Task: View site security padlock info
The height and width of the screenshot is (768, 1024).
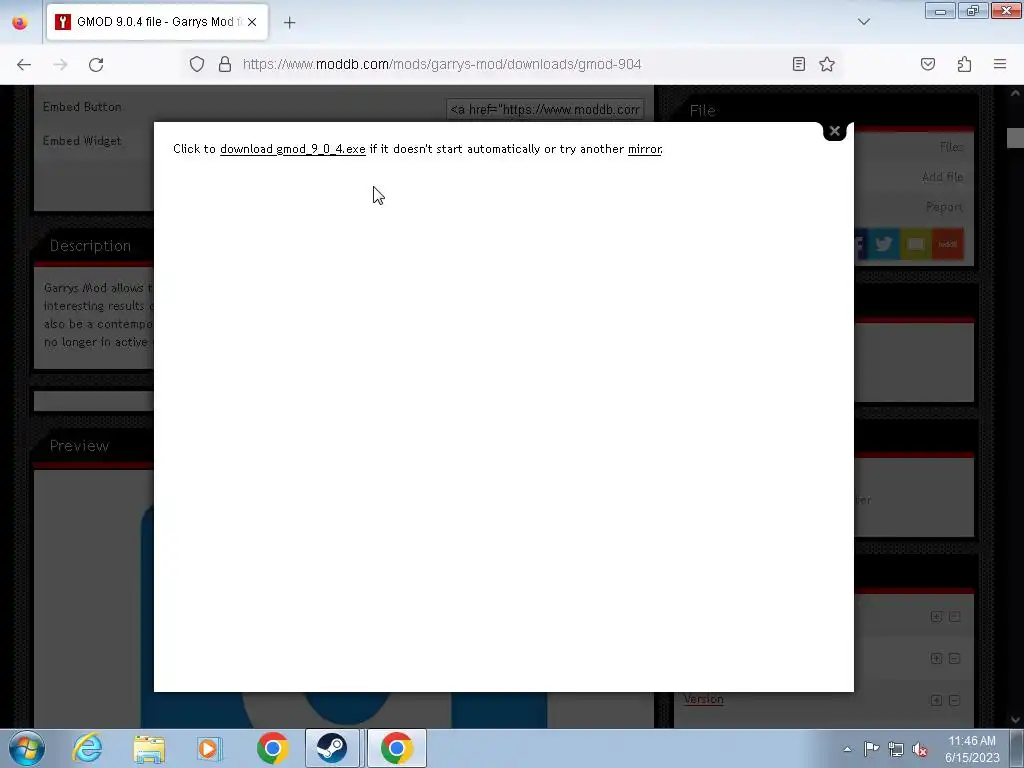Action: pyautogui.click(x=225, y=64)
